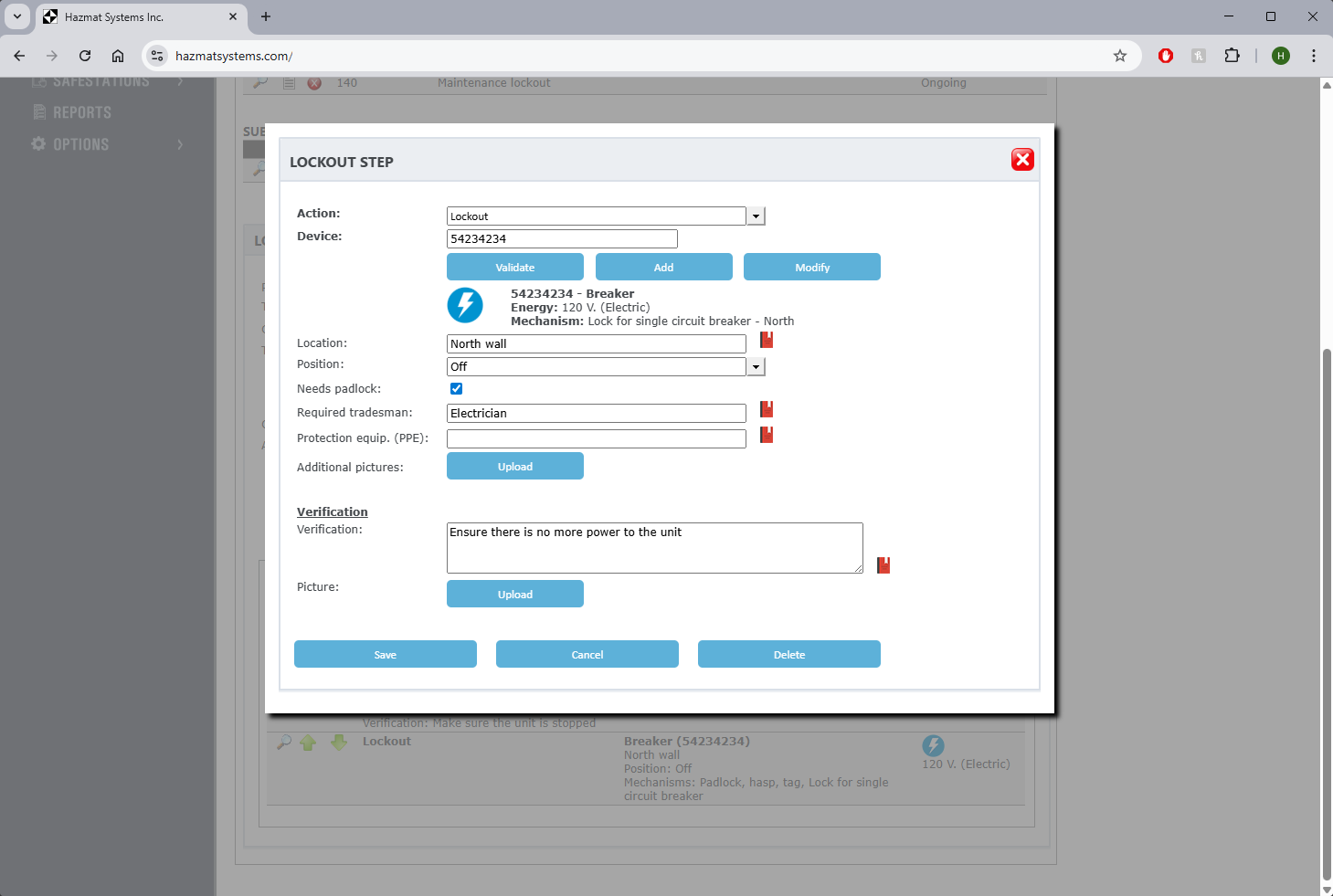This screenshot has width=1333, height=896.
Task: Open the tab search chevron in browser
Action: tap(17, 16)
